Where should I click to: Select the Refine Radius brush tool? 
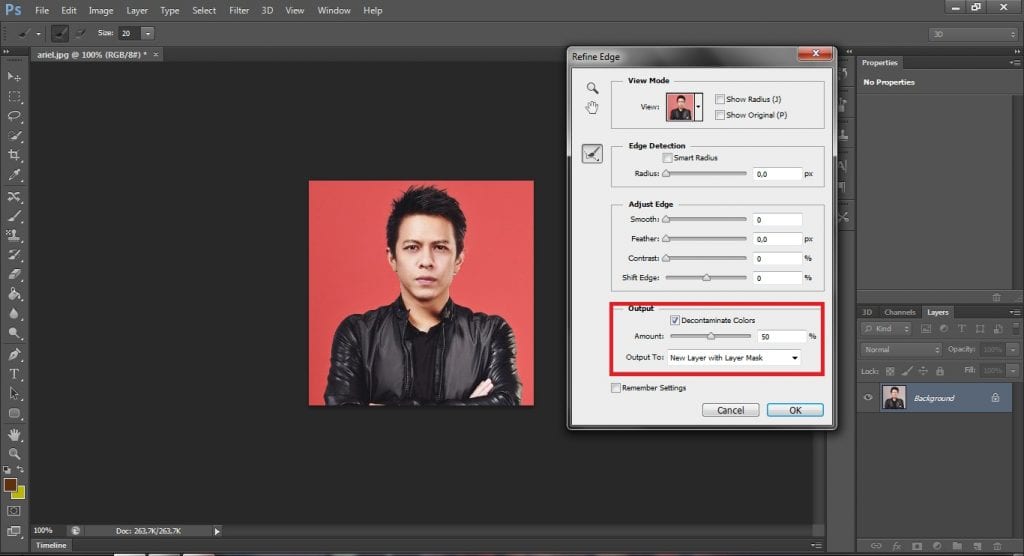click(x=592, y=153)
